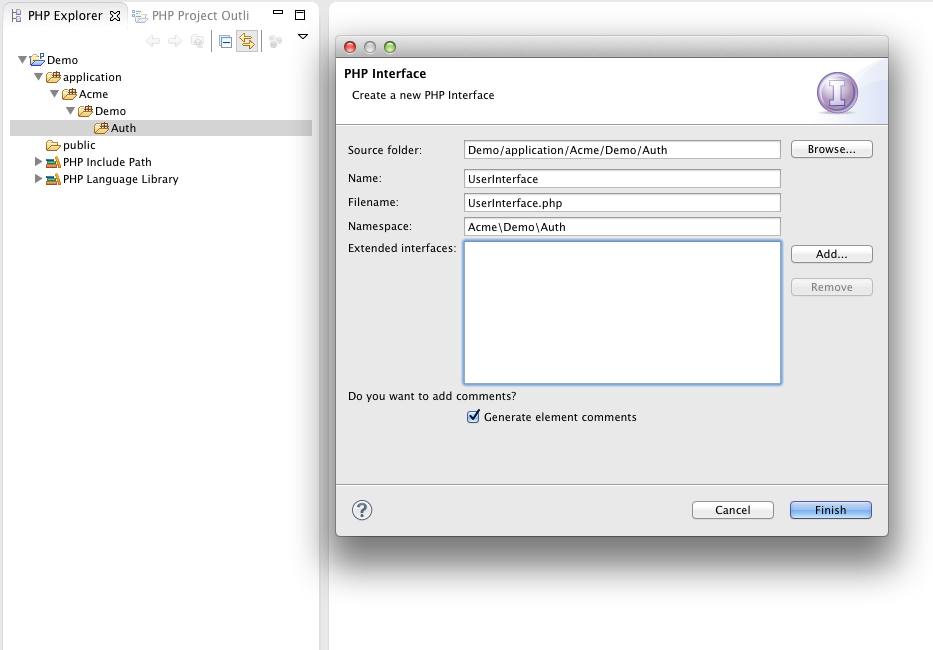Collapse the nested Demo folder under Acme

click(x=71, y=111)
